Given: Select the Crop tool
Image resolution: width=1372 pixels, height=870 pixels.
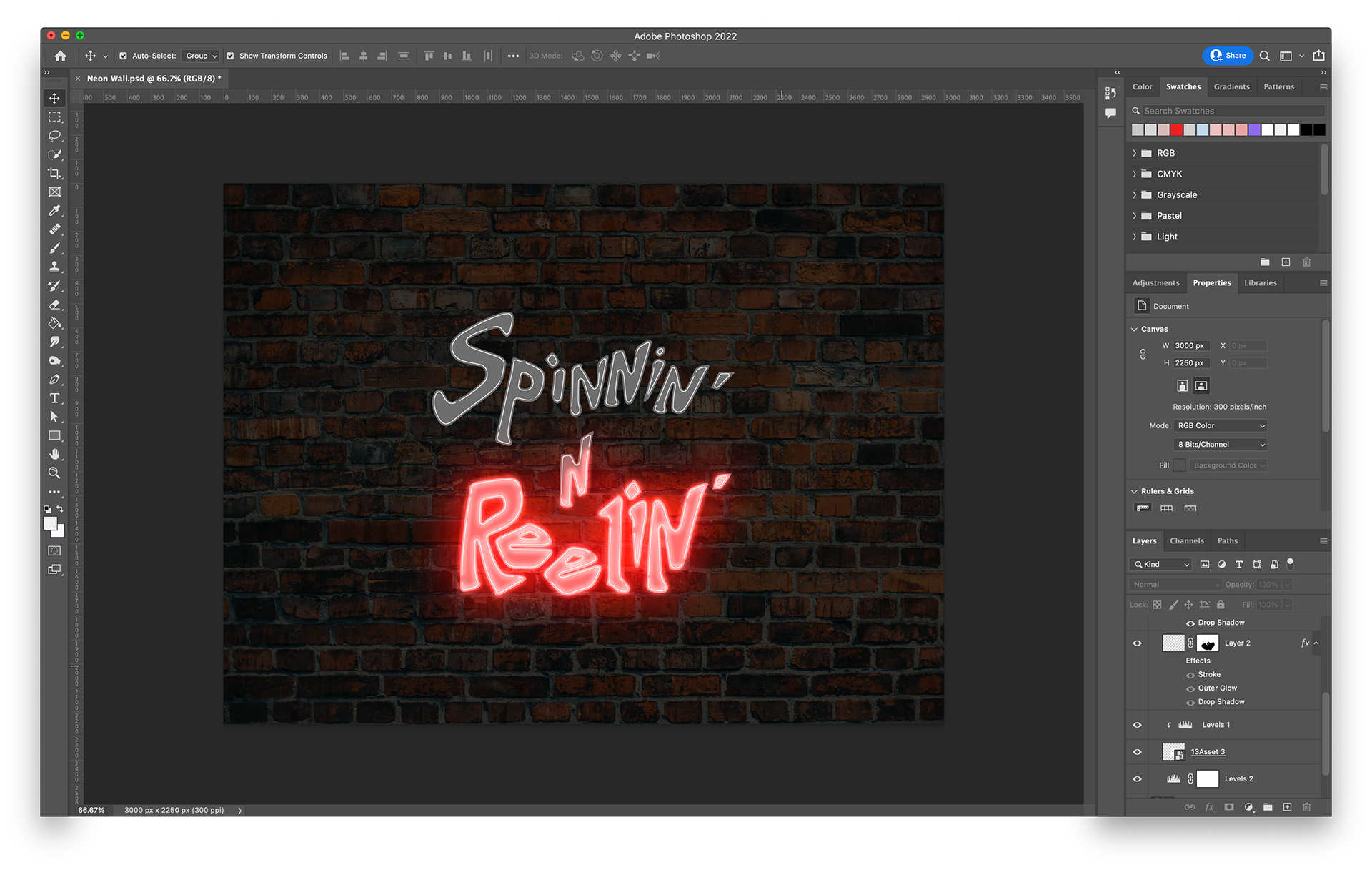Looking at the screenshot, I should pos(55,174).
